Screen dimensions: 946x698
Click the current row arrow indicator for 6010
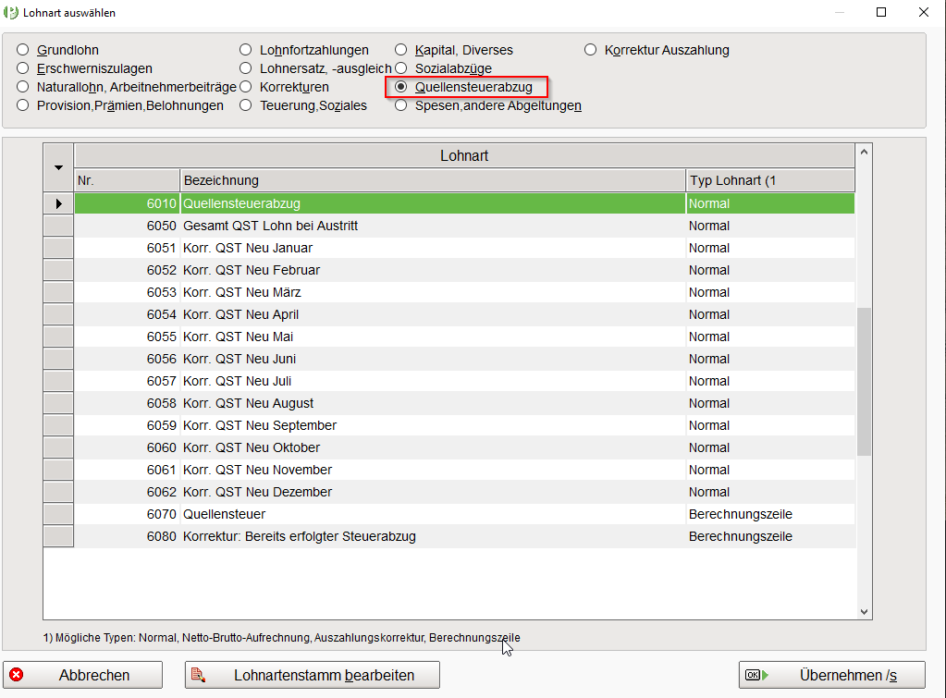pos(59,204)
